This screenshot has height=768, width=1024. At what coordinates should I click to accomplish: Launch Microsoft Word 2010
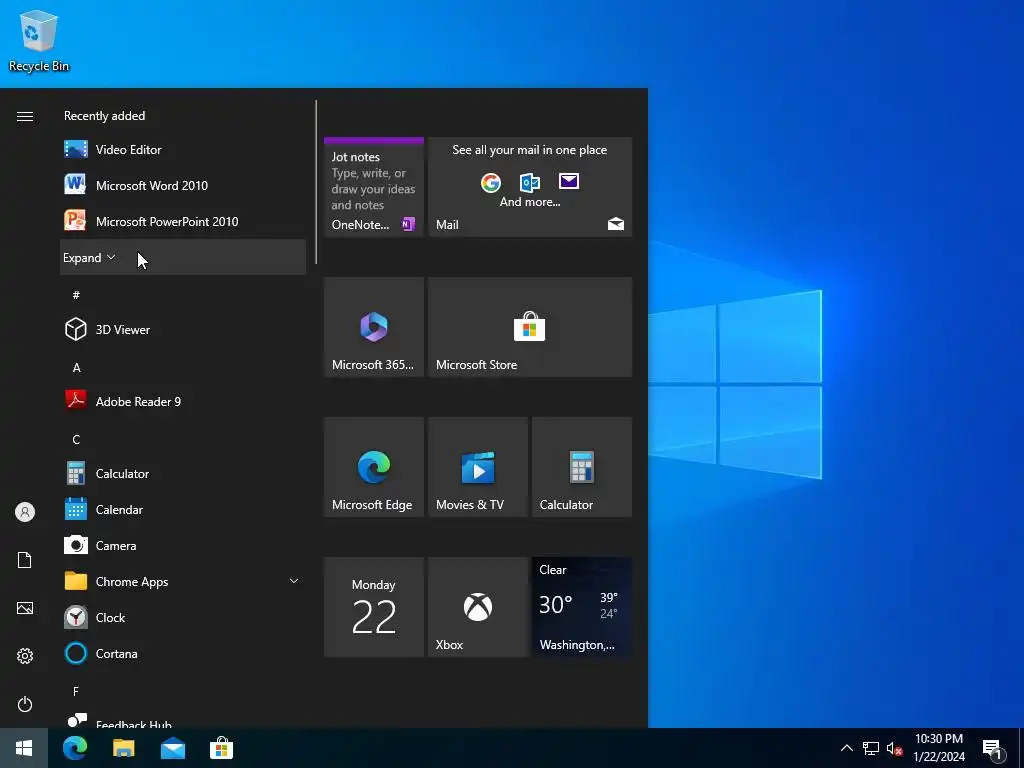(183, 185)
